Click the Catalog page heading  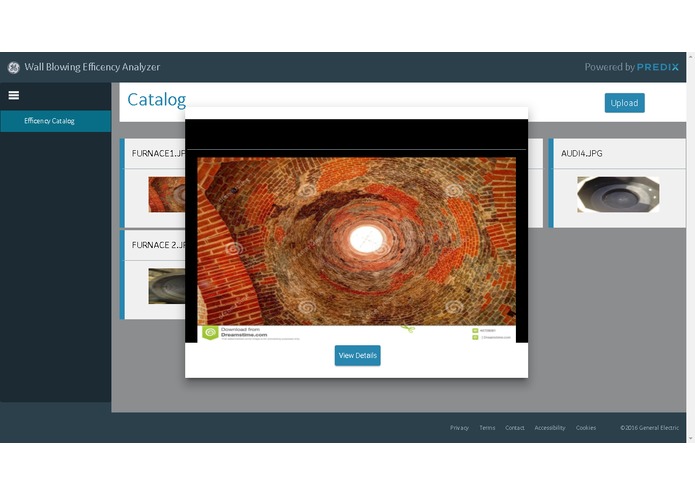[x=156, y=100]
